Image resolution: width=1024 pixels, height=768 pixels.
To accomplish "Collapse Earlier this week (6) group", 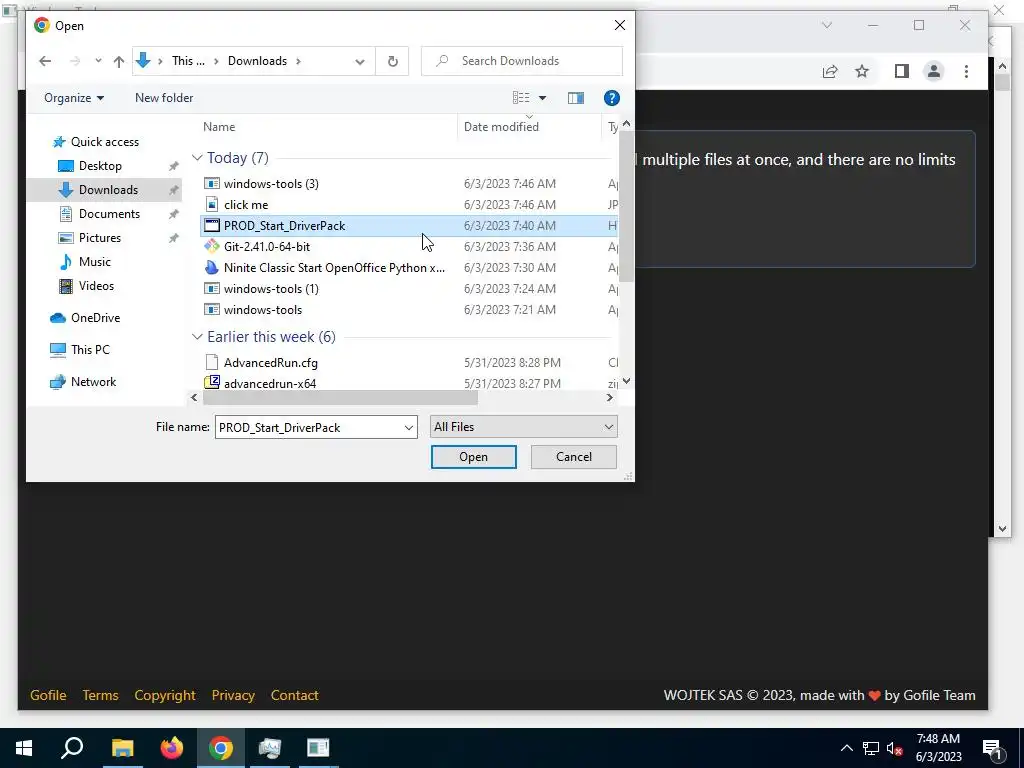I will tap(197, 337).
